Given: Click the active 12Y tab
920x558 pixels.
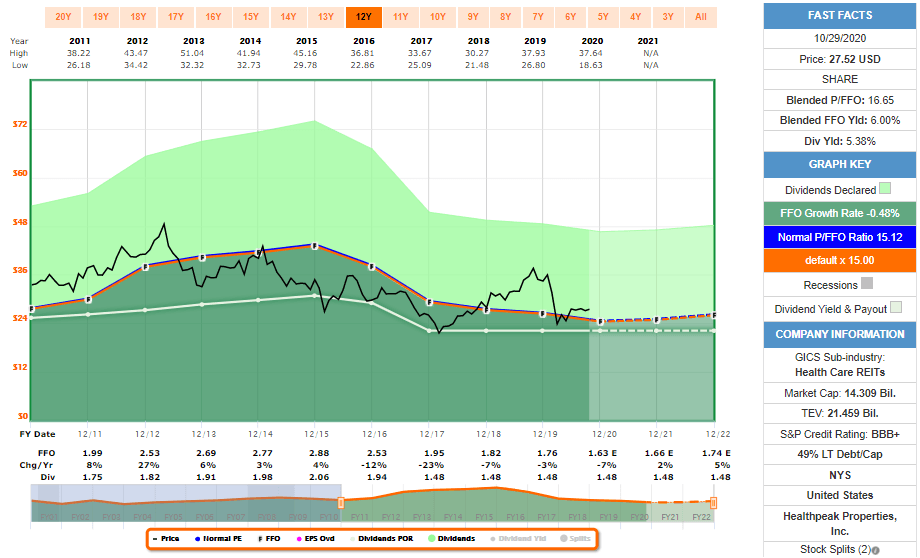Looking at the screenshot, I should coord(364,17).
